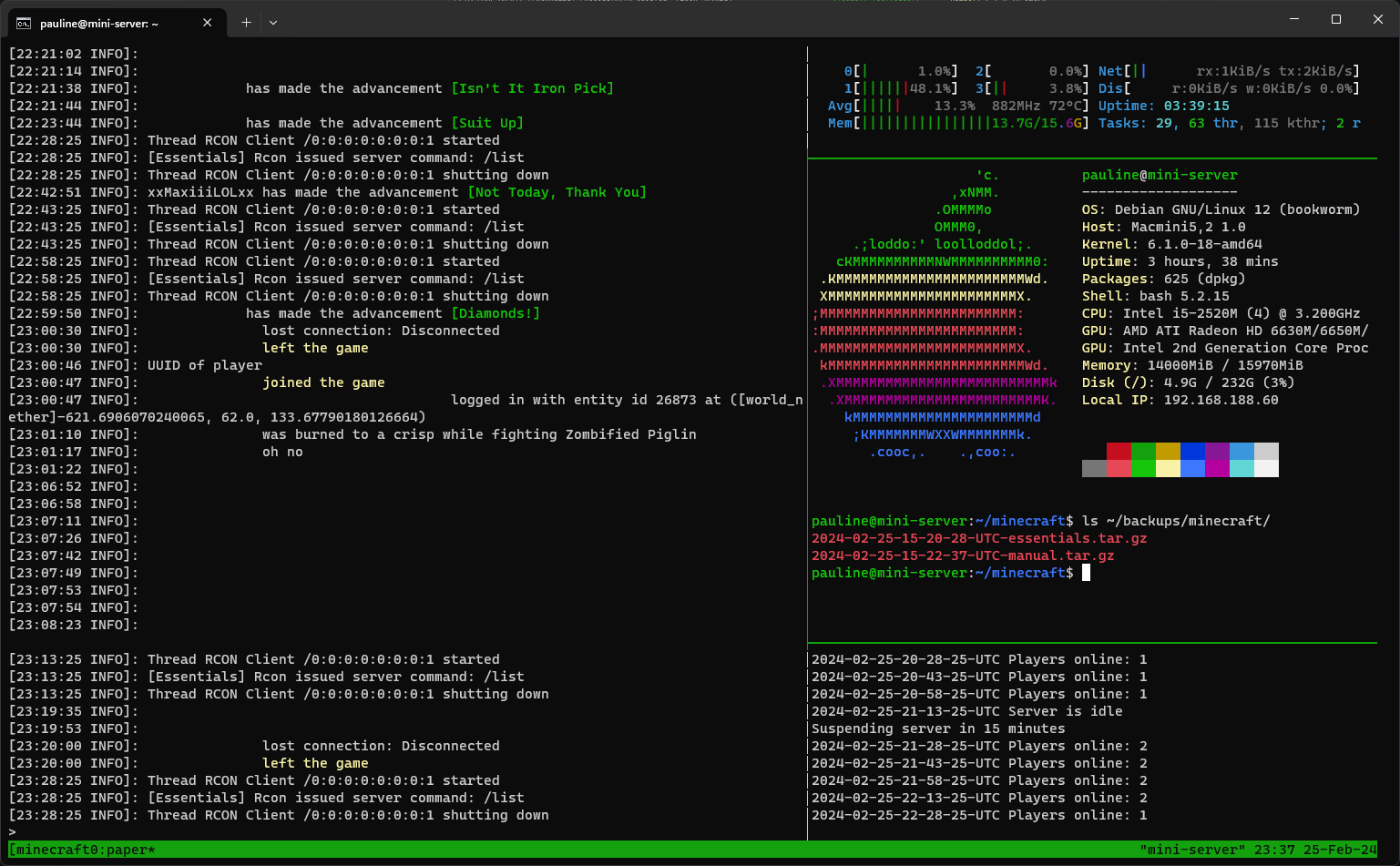Click the CPU: Intel i5-2520M line
This screenshot has height=866, width=1400.
point(1221,313)
